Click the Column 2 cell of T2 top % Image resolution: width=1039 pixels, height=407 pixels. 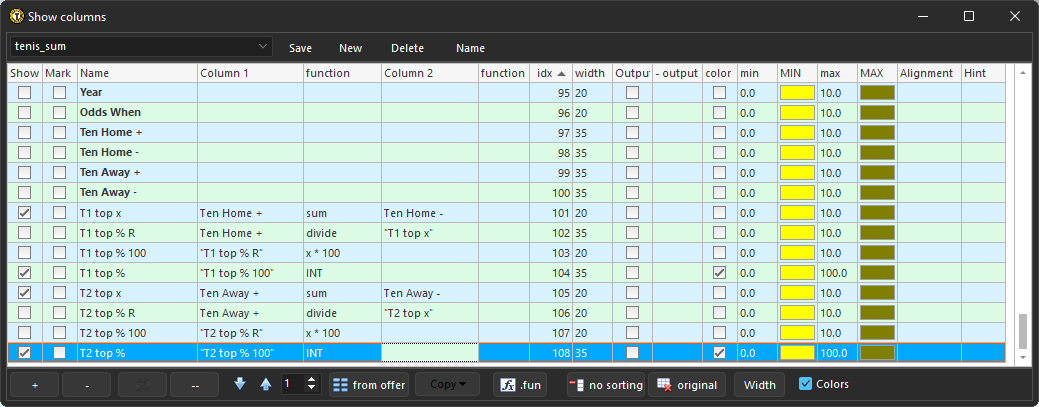429,352
